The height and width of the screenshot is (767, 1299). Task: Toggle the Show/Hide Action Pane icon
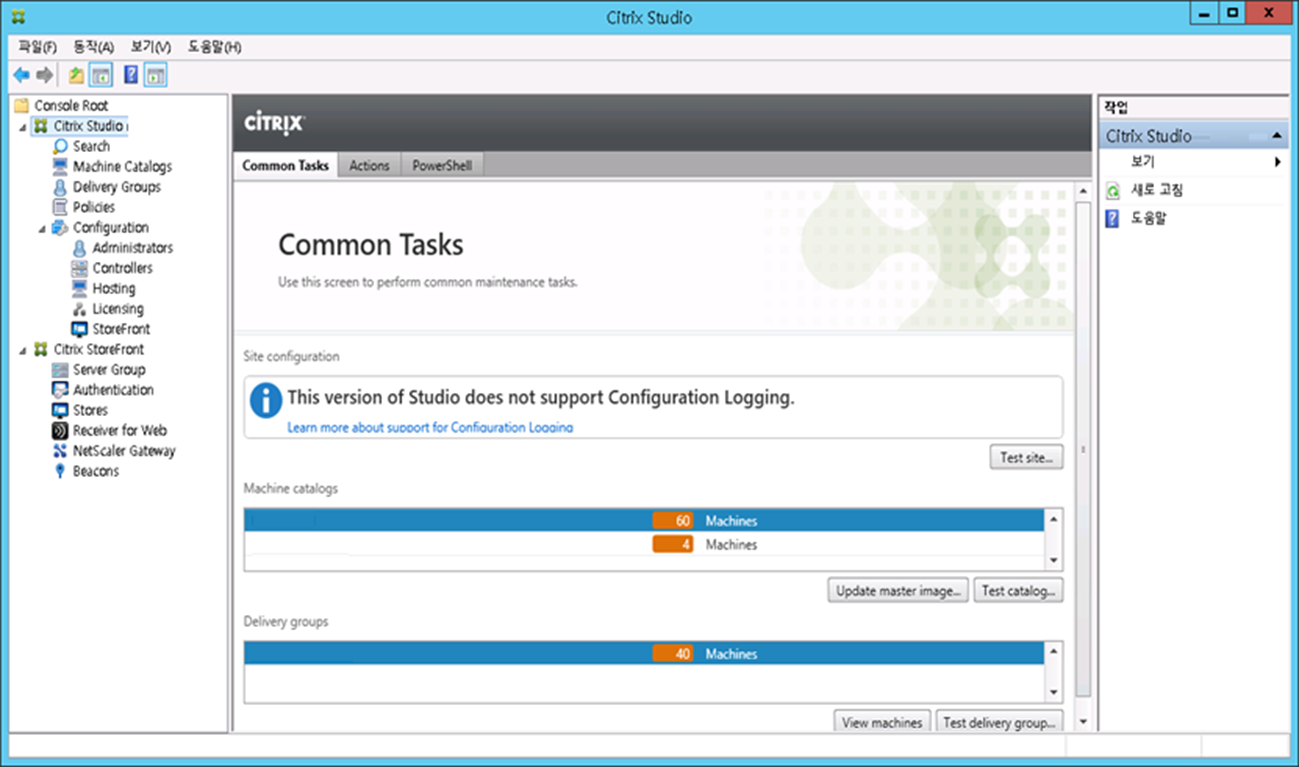[155, 75]
